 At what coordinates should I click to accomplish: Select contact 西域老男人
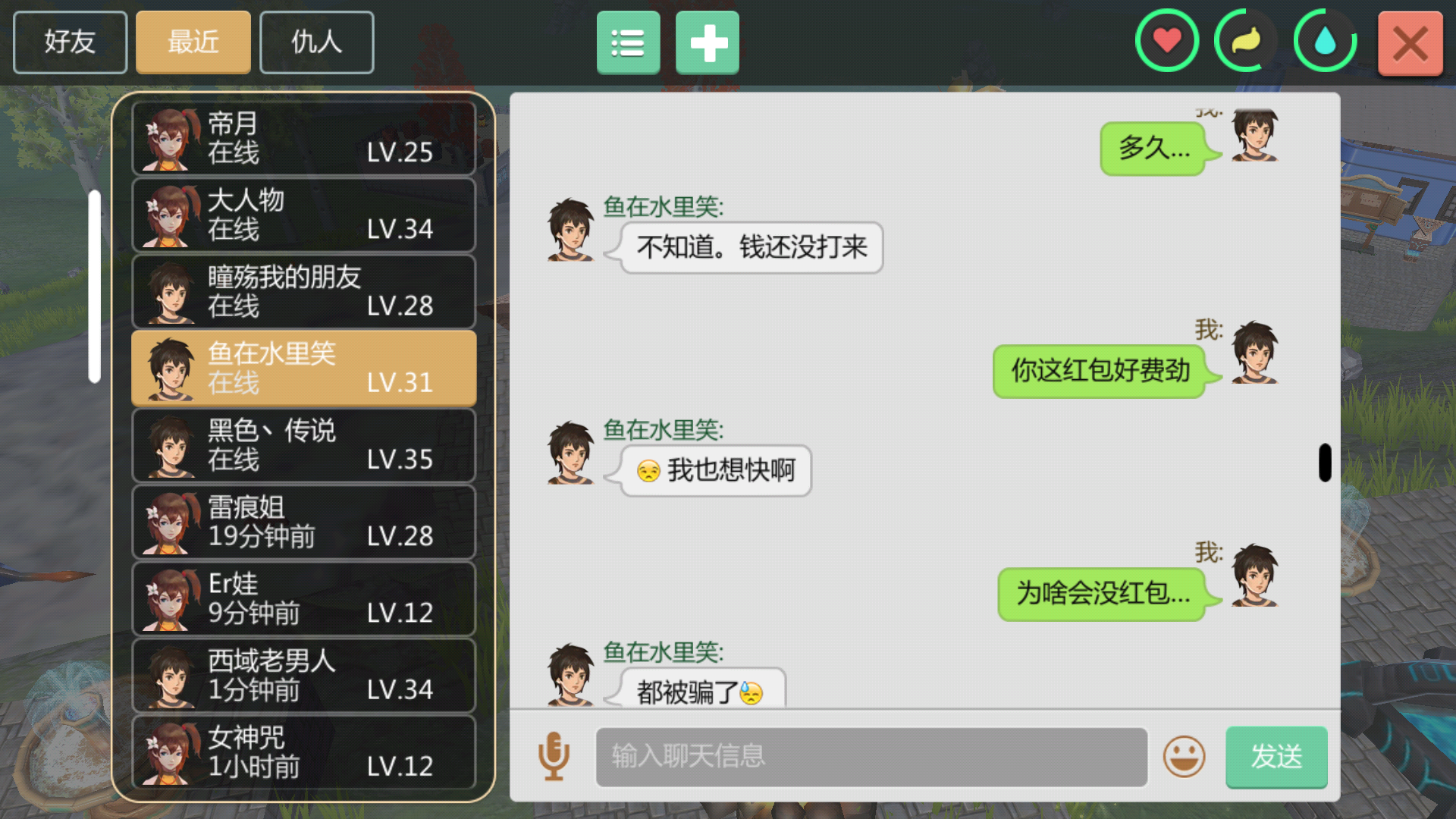click(x=303, y=676)
